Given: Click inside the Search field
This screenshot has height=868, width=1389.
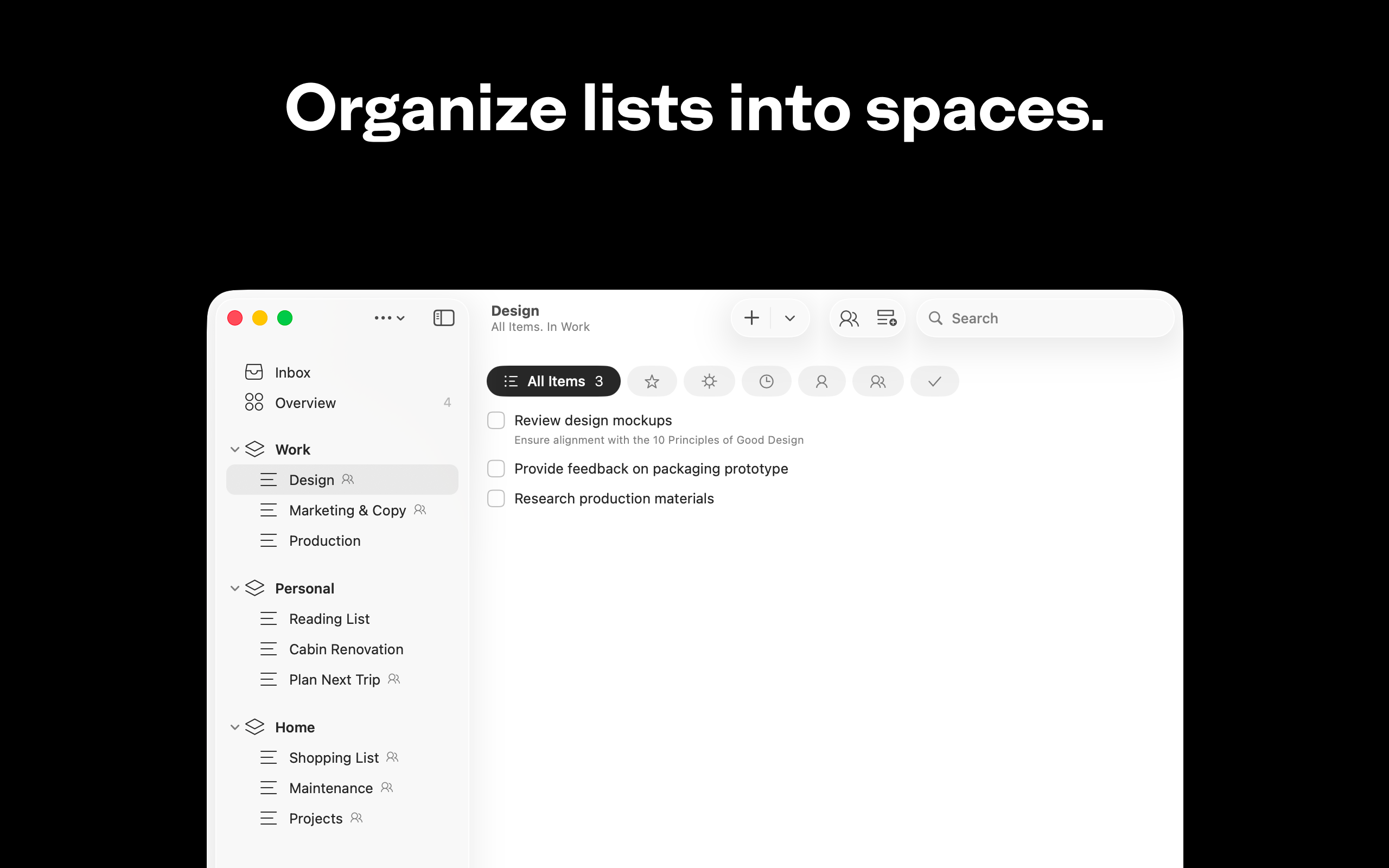Looking at the screenshot, I should (x=1044, y=317).
